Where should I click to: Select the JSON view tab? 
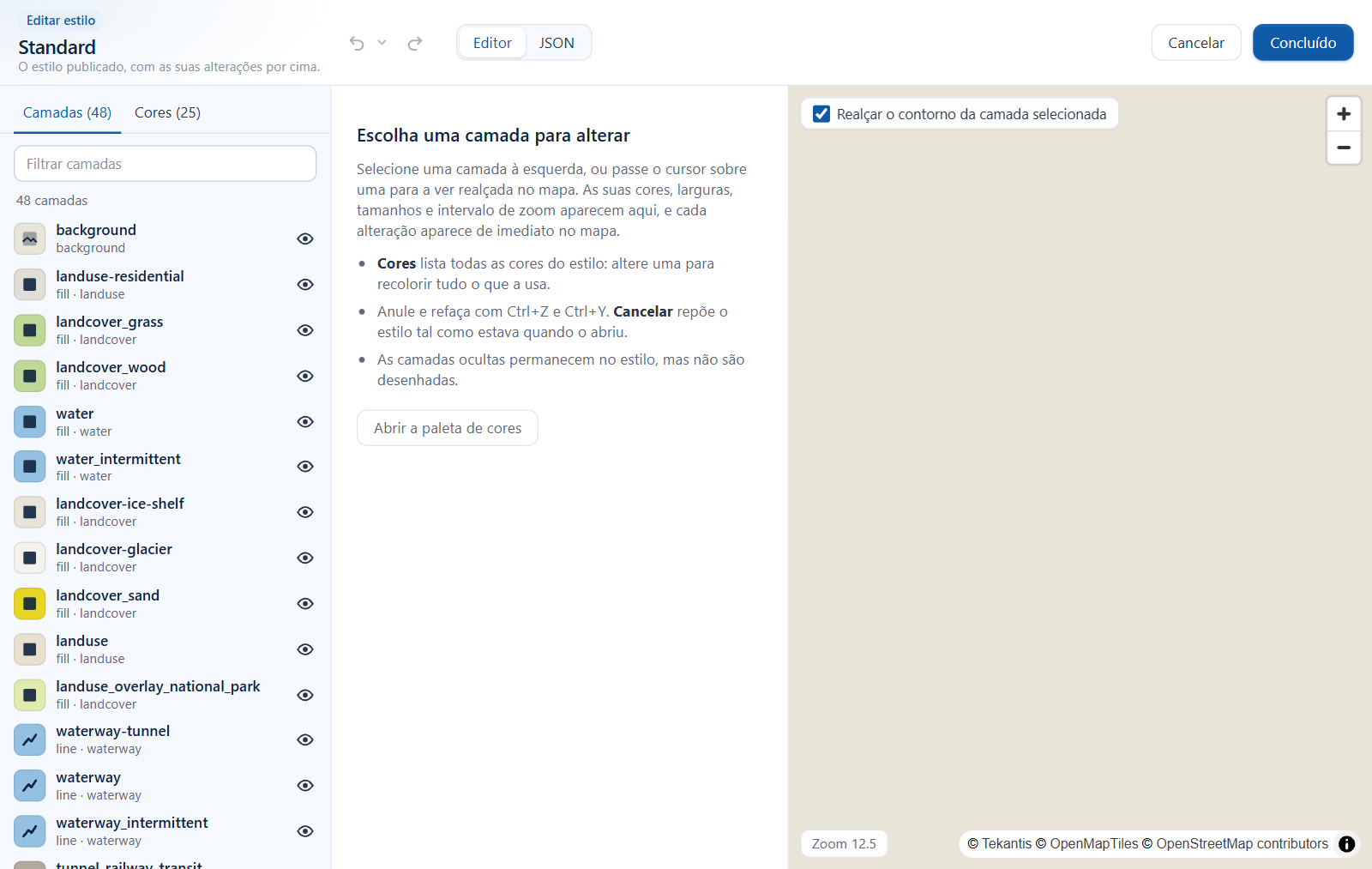(x=557, y=43)
